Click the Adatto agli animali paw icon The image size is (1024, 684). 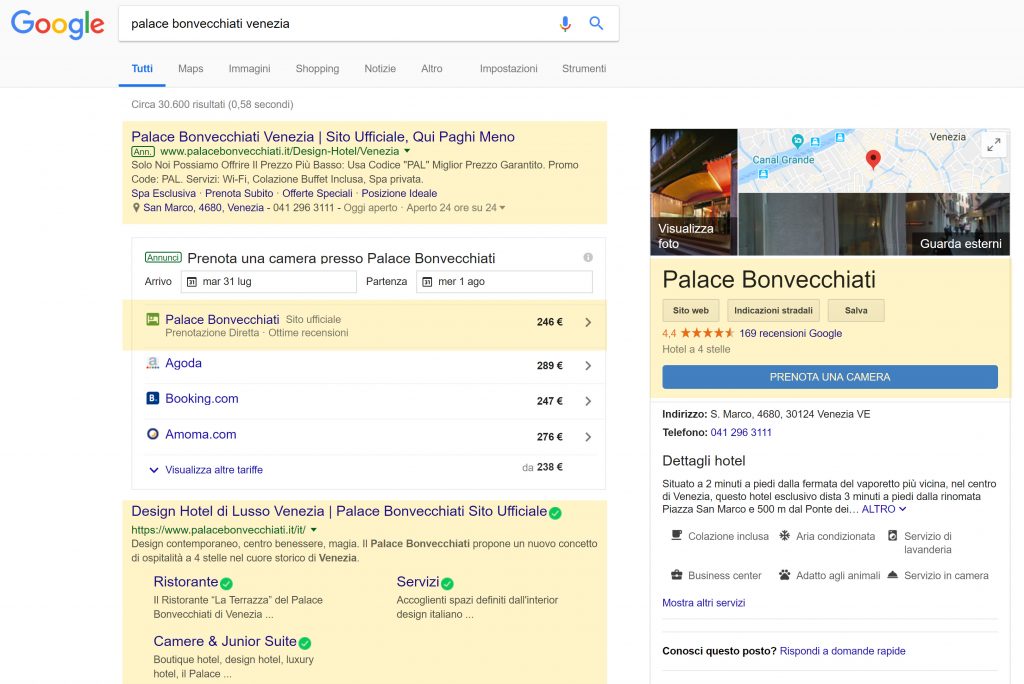pyautogui.click(x=784, y=575)
